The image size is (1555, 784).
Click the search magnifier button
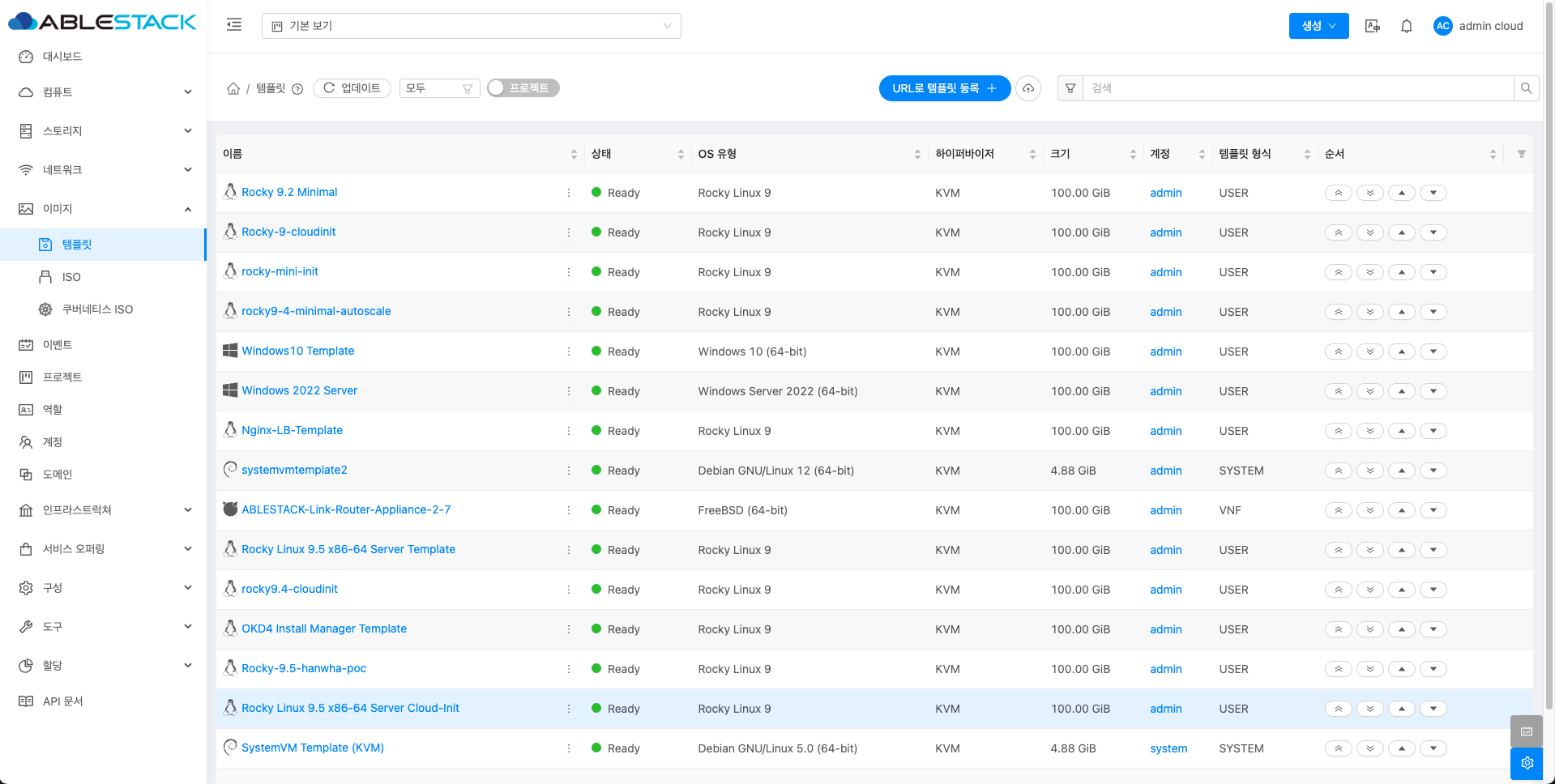[x=1526, y=88]
